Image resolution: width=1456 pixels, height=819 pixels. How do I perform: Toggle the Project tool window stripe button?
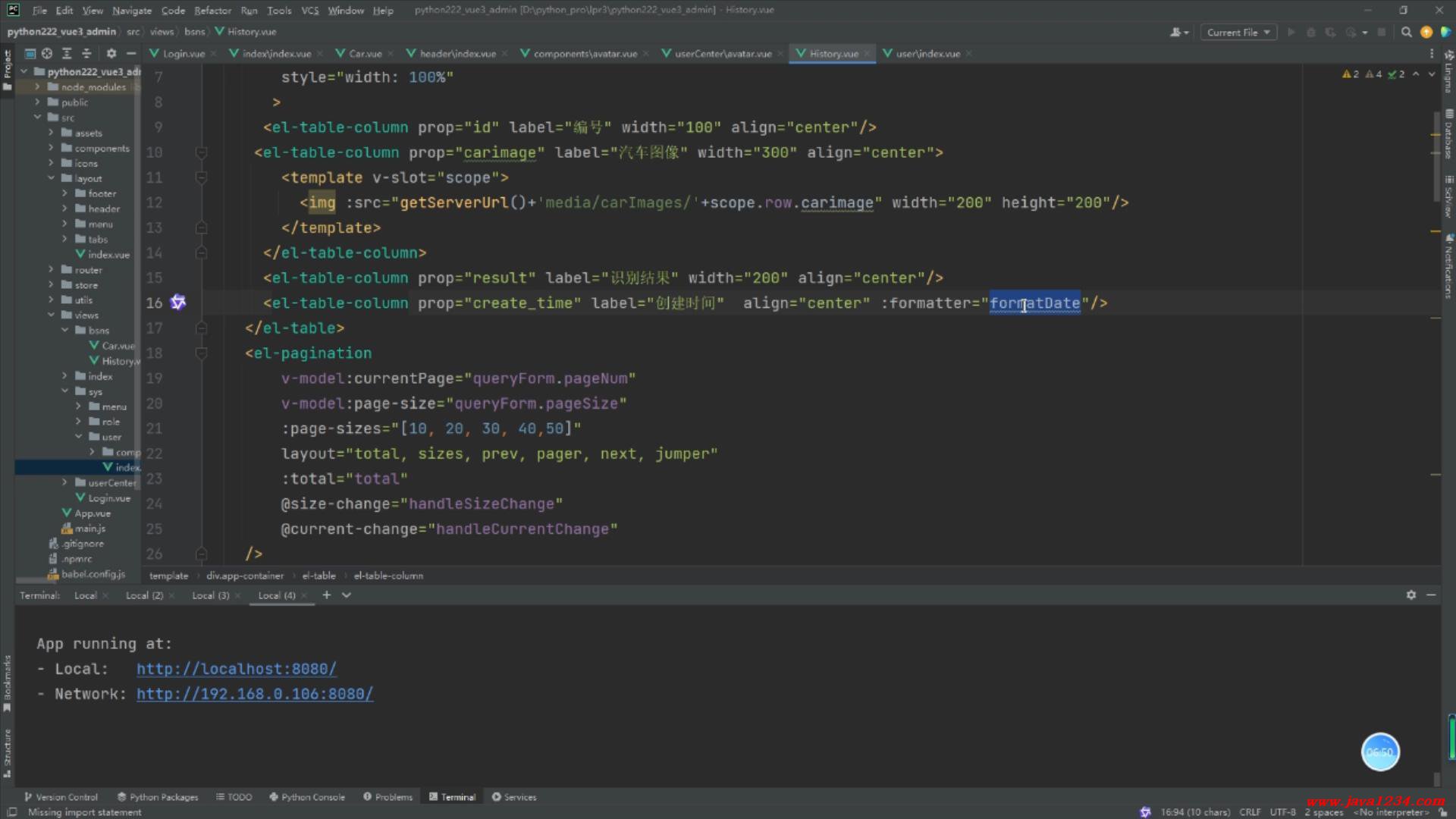click(8, 68)
